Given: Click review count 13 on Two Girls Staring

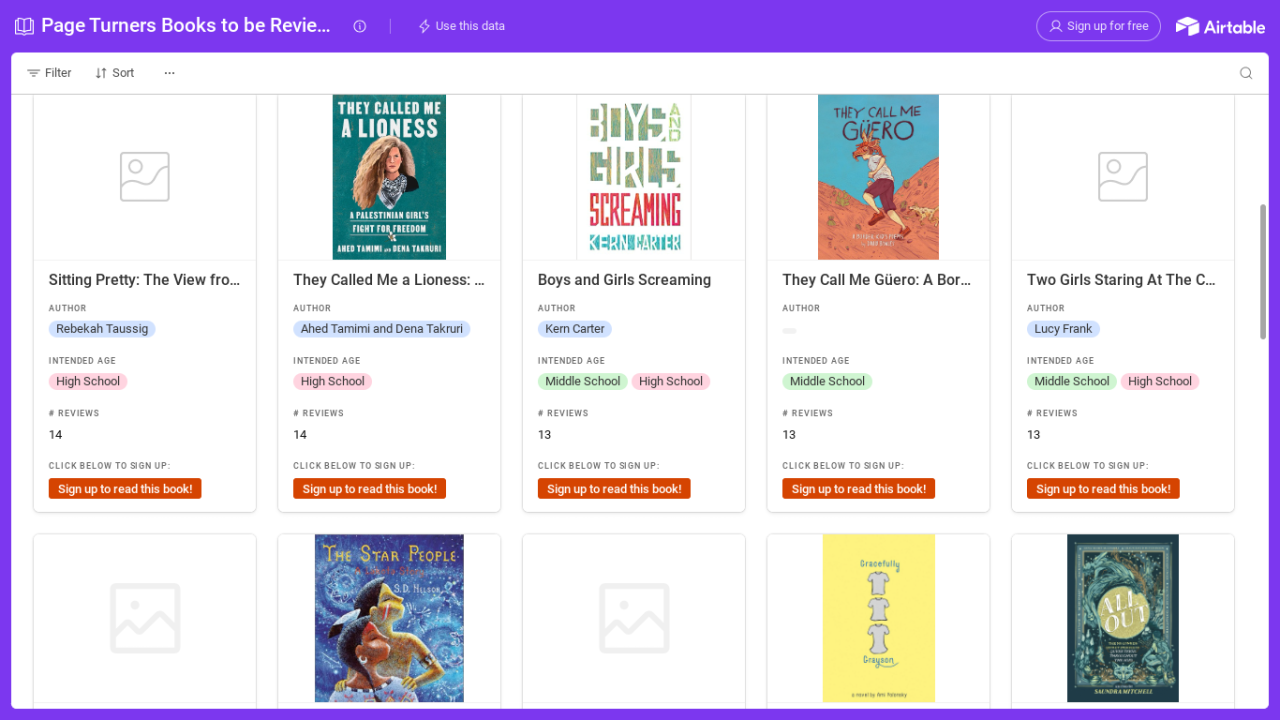Looking at the screenshot, I should click(x=1034, y=435).
